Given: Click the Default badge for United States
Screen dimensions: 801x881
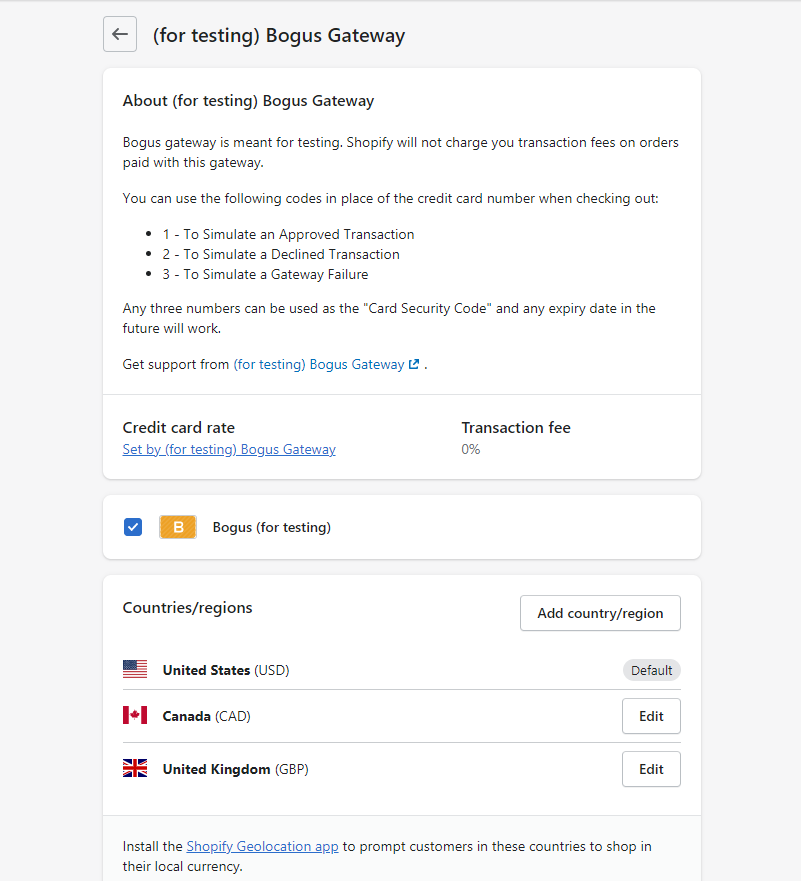Looking at the screenshot, I should click(652, 670).
